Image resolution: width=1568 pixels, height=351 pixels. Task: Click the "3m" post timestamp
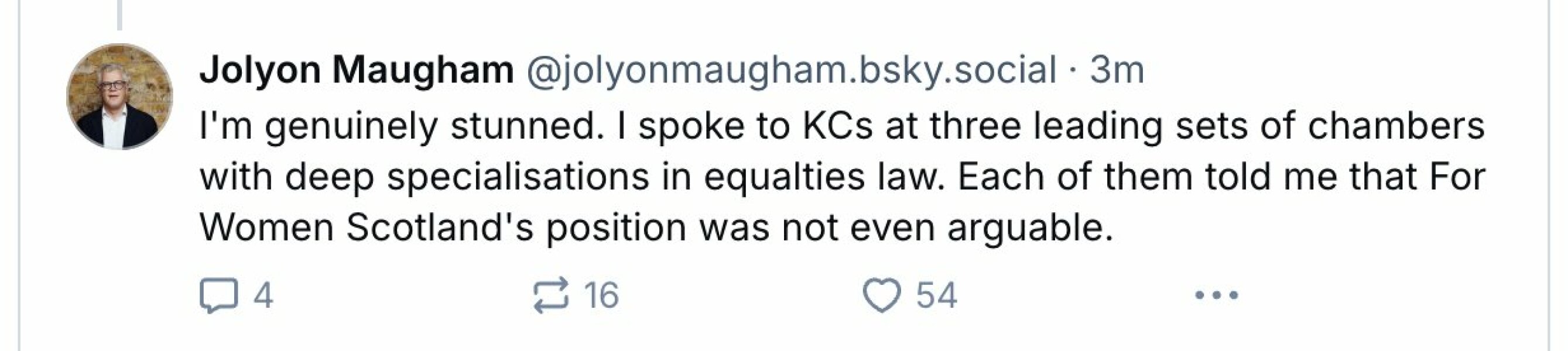coord(1117,70)
